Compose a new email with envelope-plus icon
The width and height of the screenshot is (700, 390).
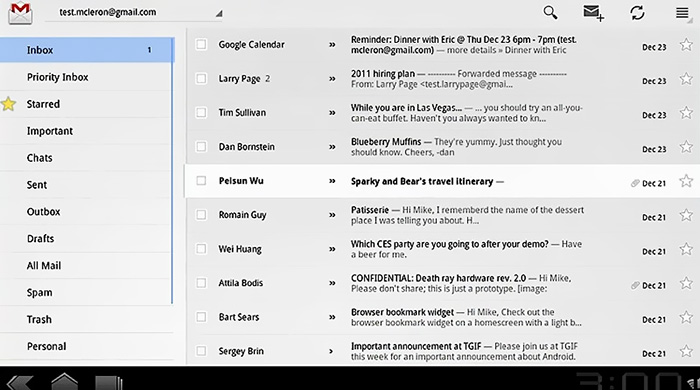coord(593,13)
